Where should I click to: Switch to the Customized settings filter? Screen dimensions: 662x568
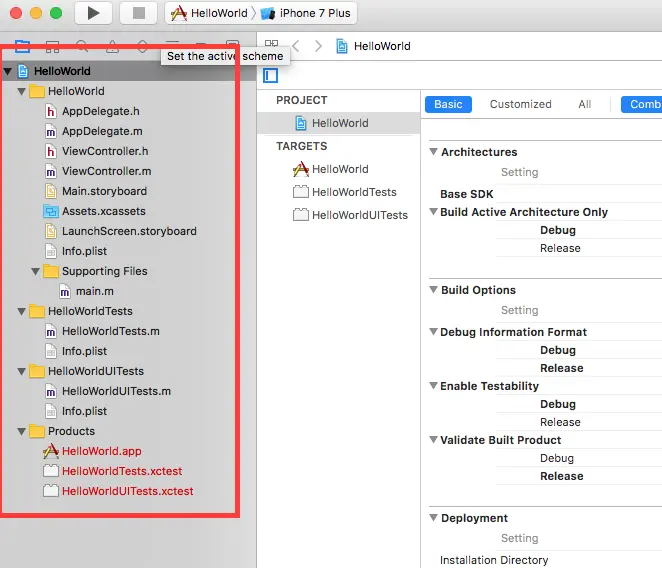(x=521, y=104)
